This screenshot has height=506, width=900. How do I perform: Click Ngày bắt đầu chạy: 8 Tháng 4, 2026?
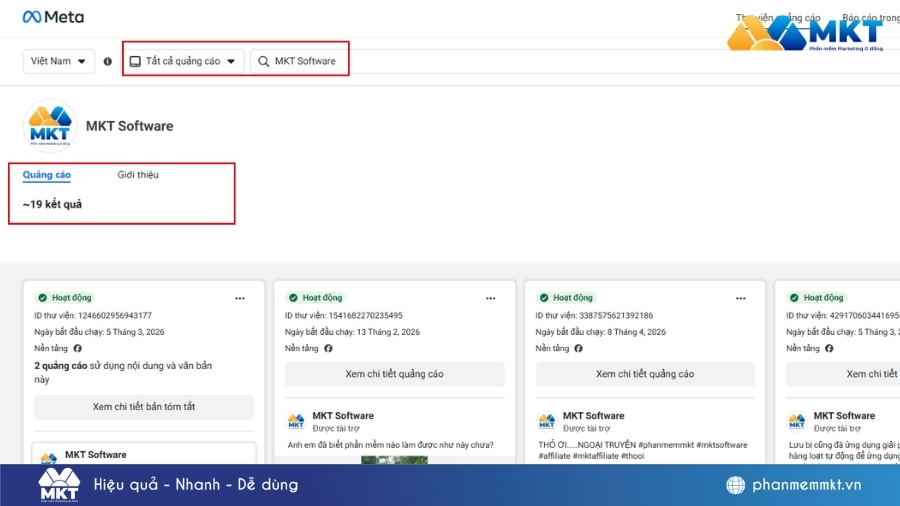600,332
